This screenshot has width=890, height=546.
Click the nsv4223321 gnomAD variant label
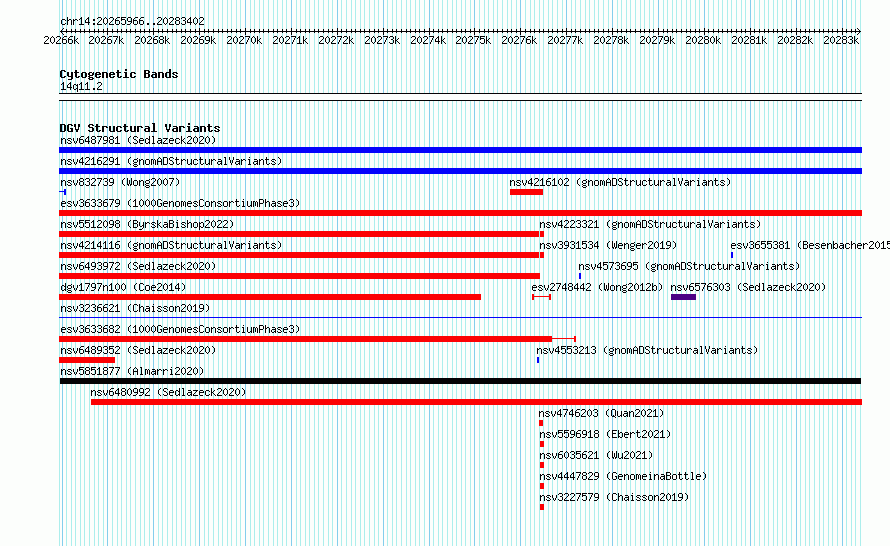[650, 224]
